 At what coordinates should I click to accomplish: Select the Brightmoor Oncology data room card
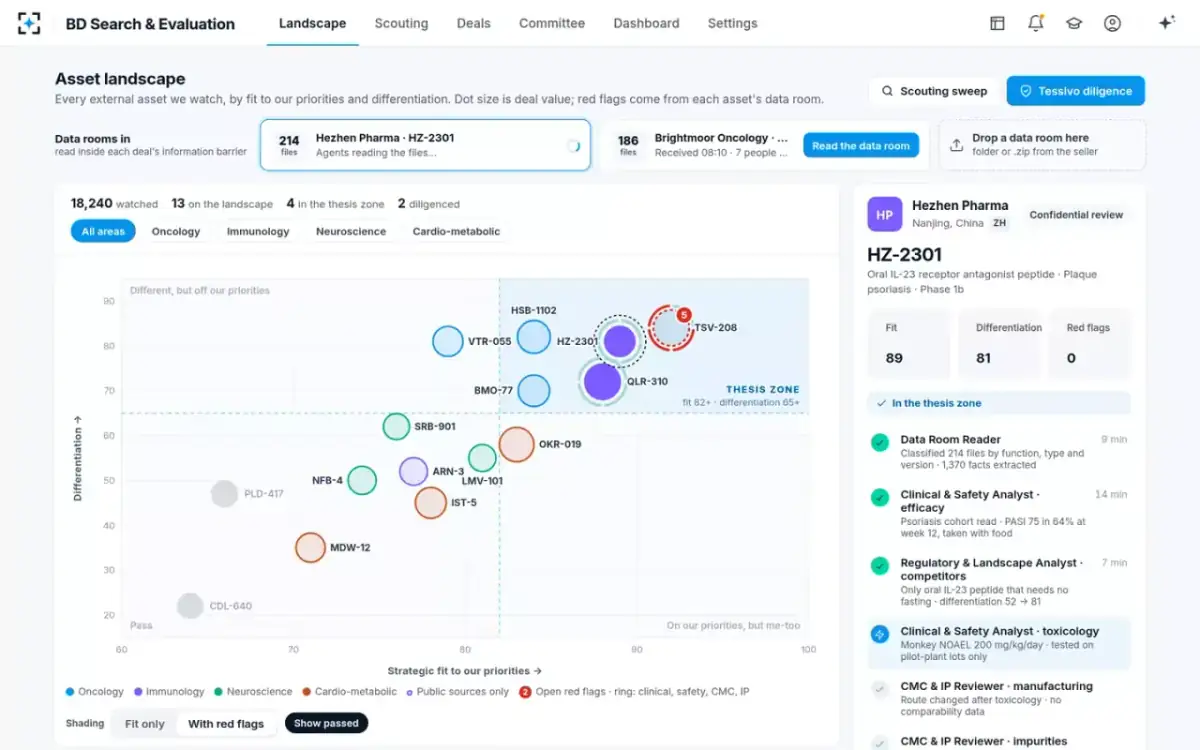click(765, 146)
